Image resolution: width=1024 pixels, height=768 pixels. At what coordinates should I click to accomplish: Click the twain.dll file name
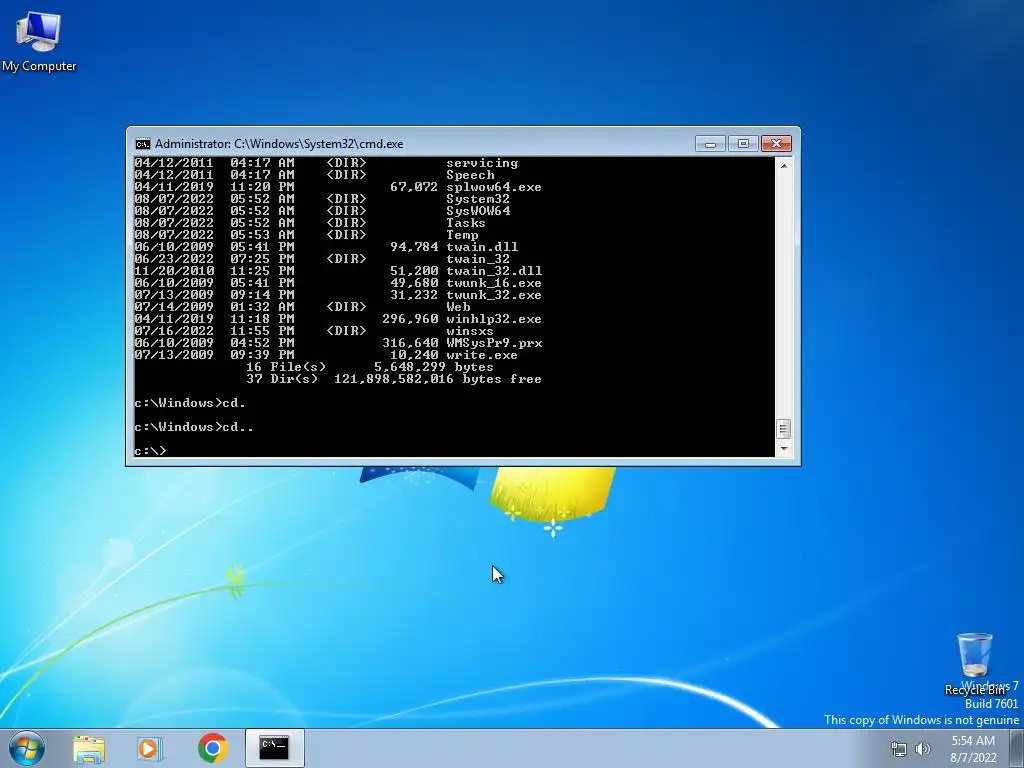[x=482, y=247]
